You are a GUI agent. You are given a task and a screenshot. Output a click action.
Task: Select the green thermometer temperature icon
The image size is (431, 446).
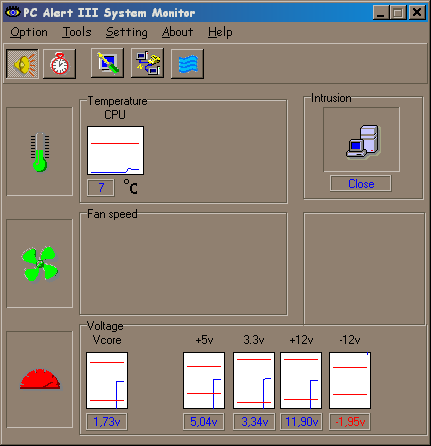40,152
